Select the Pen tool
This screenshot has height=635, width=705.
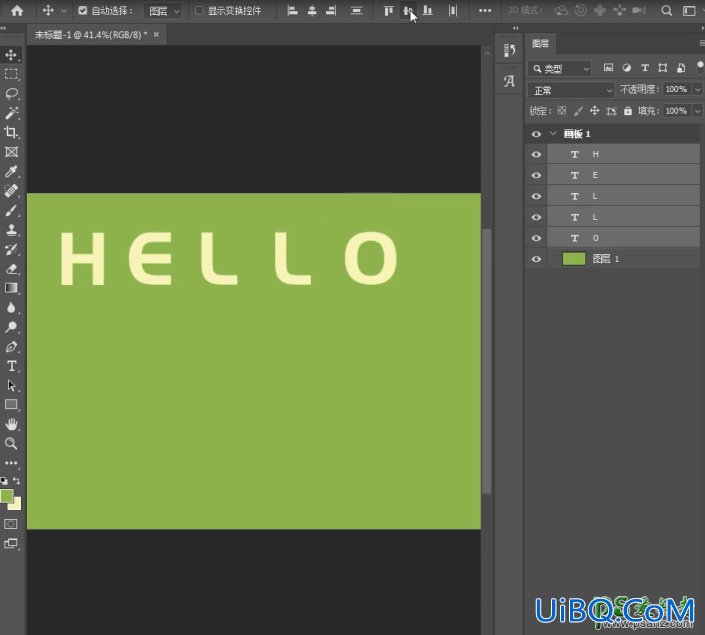click(11, 347)
